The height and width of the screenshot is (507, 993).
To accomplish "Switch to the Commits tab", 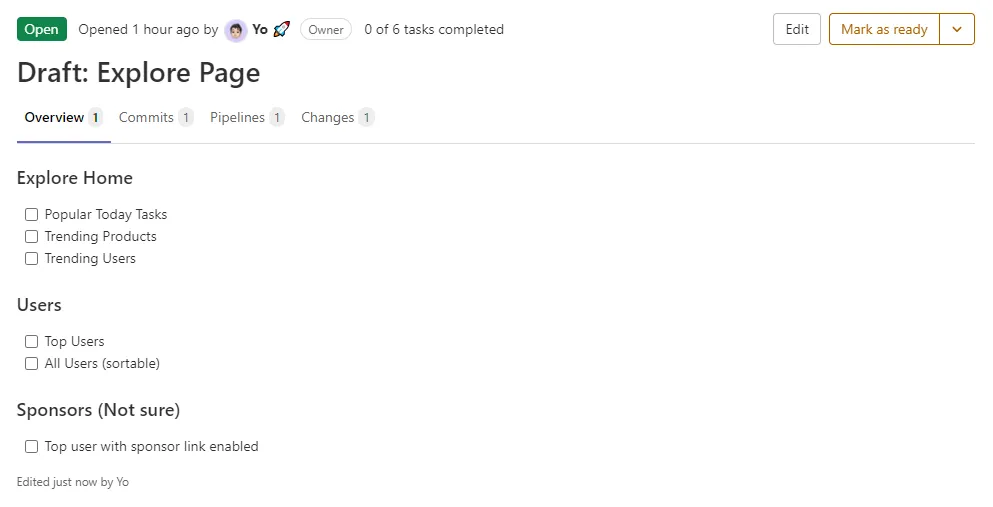I will (x=146, y=118).
